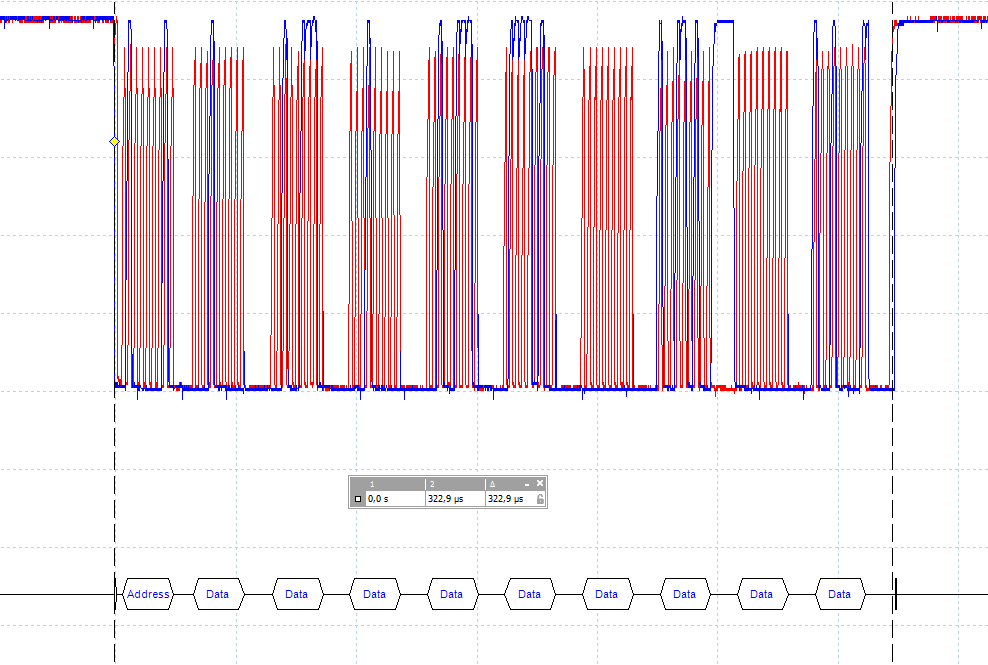Image resolution: width=988 pixels, height=665 pixels.
Task: Select the Data packet before the last one
Action: coord(761,594)
